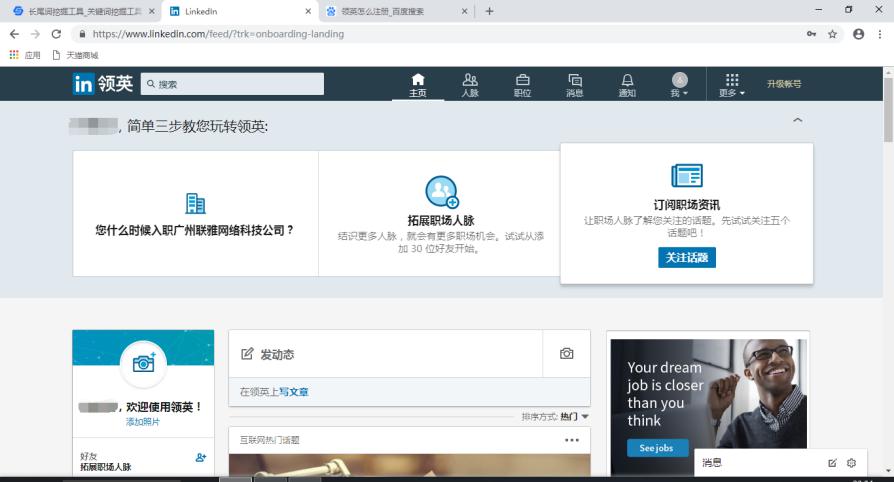This screenshot has height=482, width=894.
Task: Click the 发动态 compose box
Action: [385, 354]
